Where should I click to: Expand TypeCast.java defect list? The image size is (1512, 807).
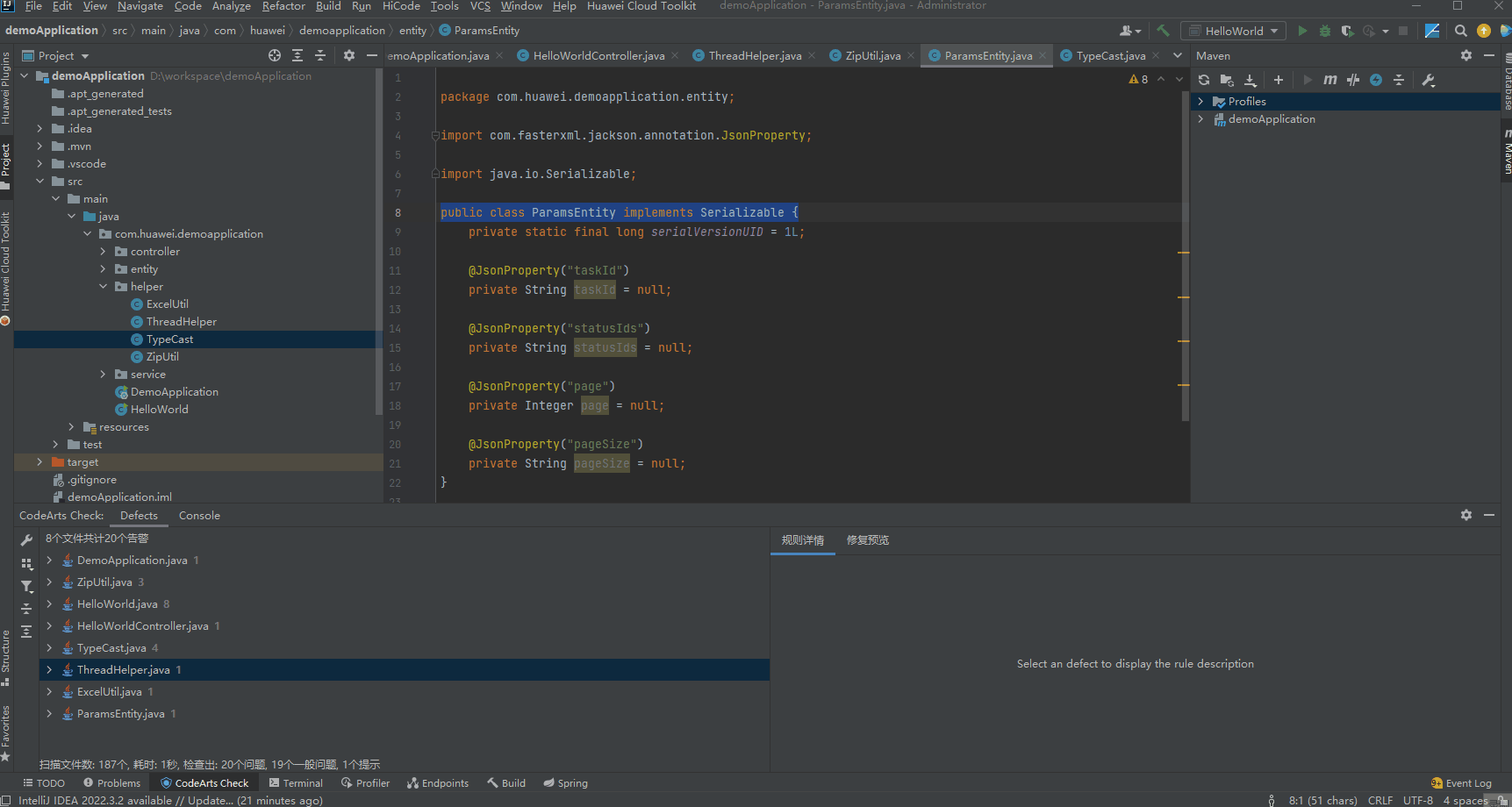(x=49, y=648)
